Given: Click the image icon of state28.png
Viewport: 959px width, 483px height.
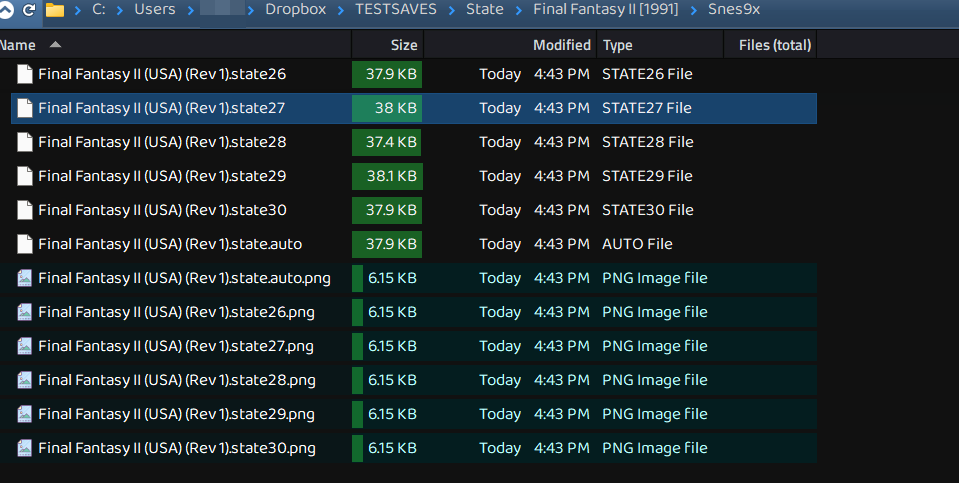Looking at the screenshot, I should (25, 380).
